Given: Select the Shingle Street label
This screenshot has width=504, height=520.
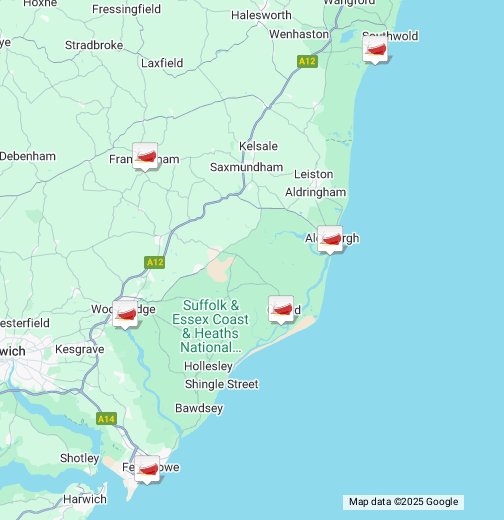Looking at the screenshot, I should [222, 384].
